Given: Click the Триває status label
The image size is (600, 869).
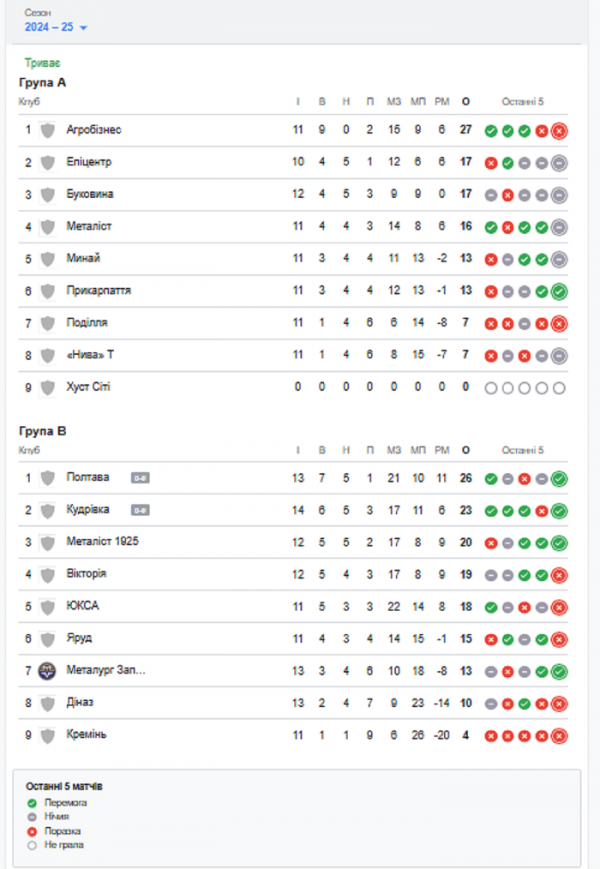Looking at the screenshot, I should pos(42,63).
